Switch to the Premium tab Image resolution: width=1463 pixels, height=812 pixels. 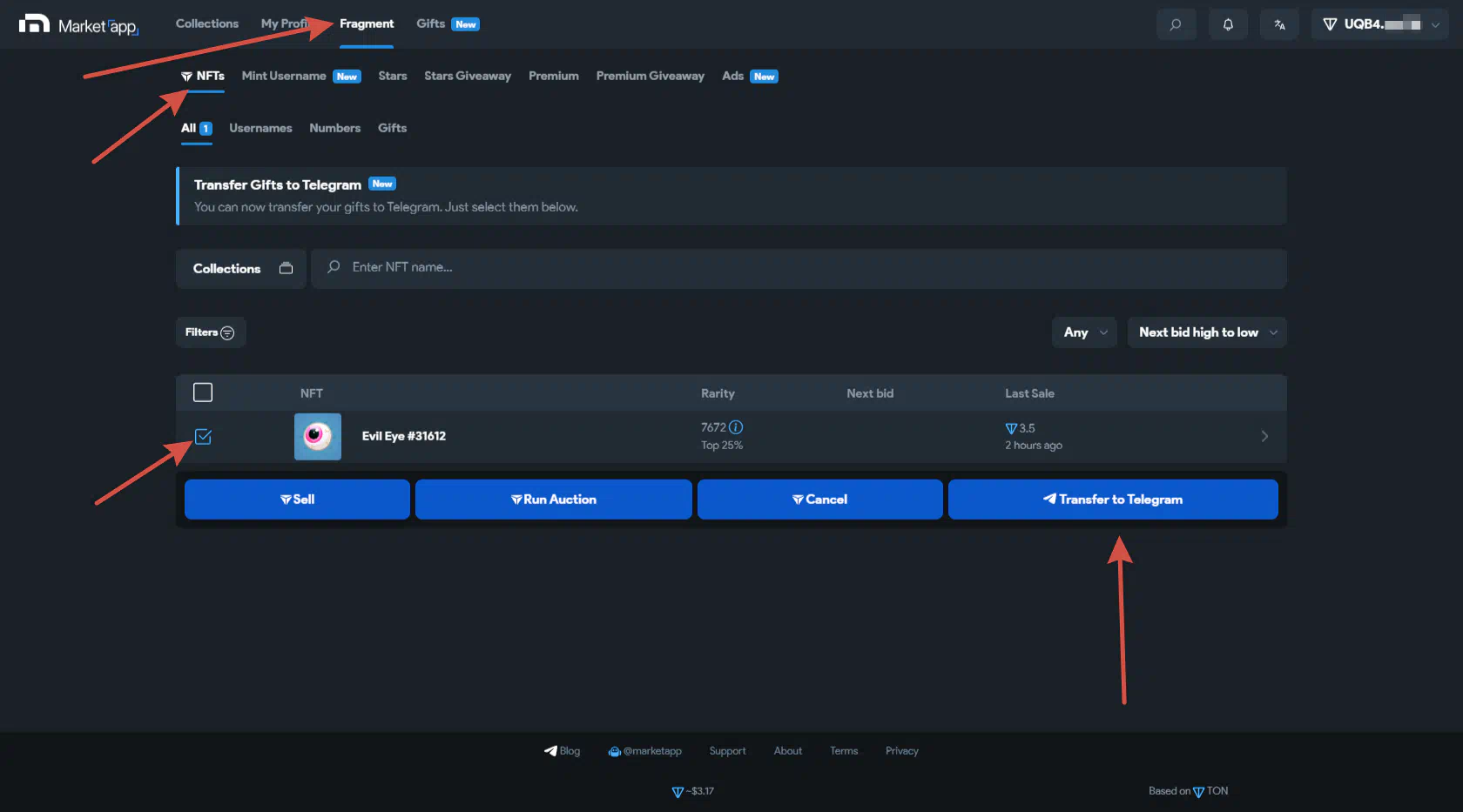click(554, 76)
